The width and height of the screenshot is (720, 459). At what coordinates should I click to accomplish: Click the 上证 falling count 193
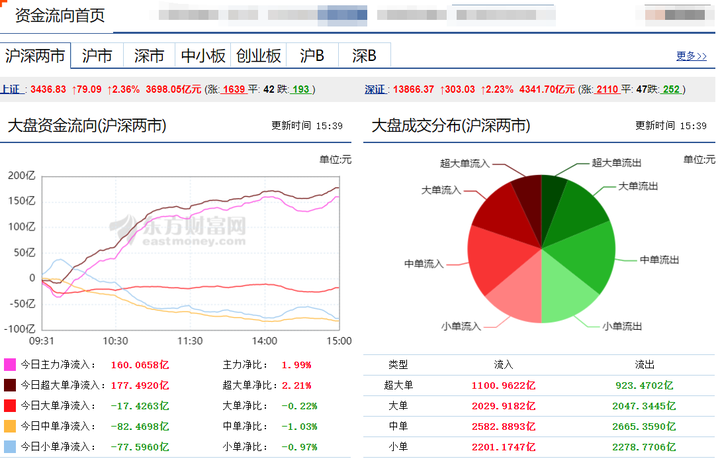[301, 89]
